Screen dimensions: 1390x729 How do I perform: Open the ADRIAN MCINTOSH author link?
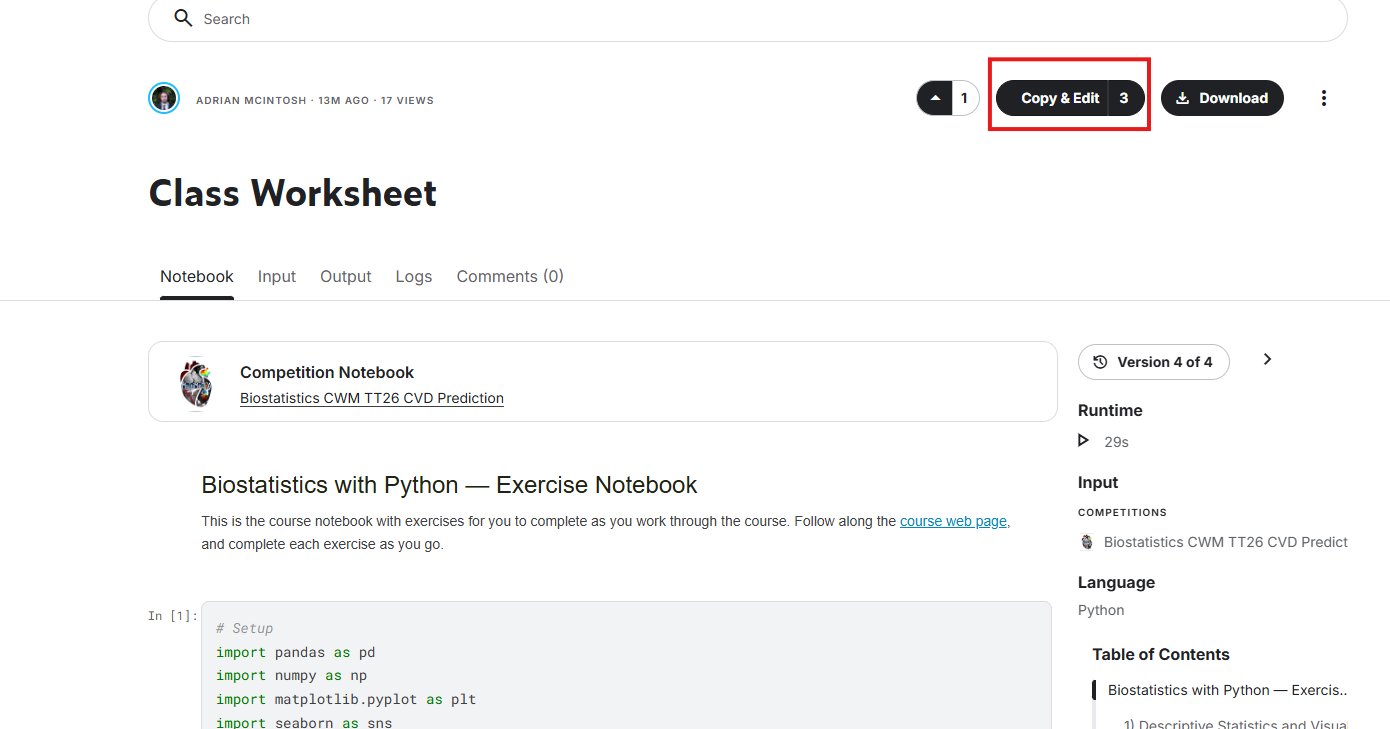(252, 101)
